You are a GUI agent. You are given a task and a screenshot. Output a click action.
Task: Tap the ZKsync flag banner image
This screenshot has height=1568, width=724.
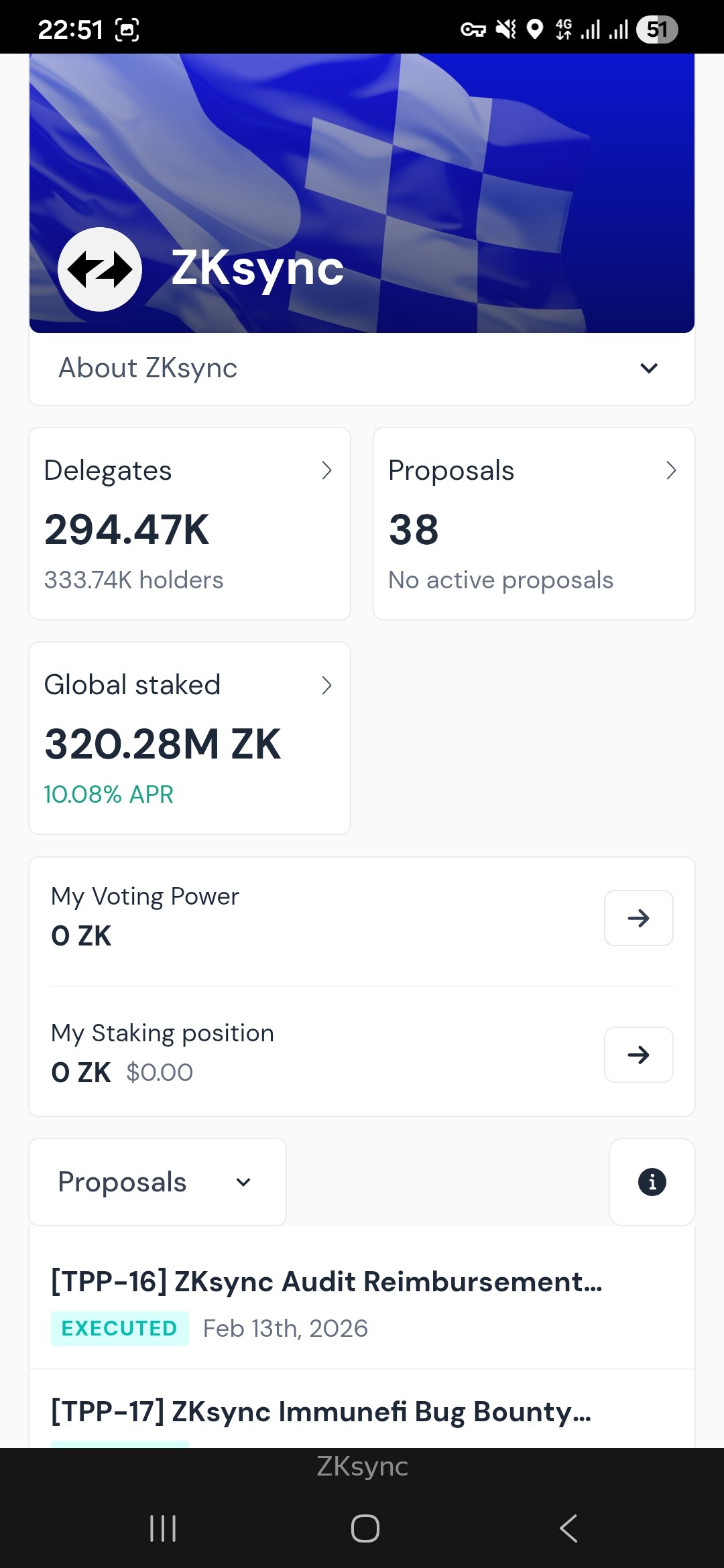[469, 168]
